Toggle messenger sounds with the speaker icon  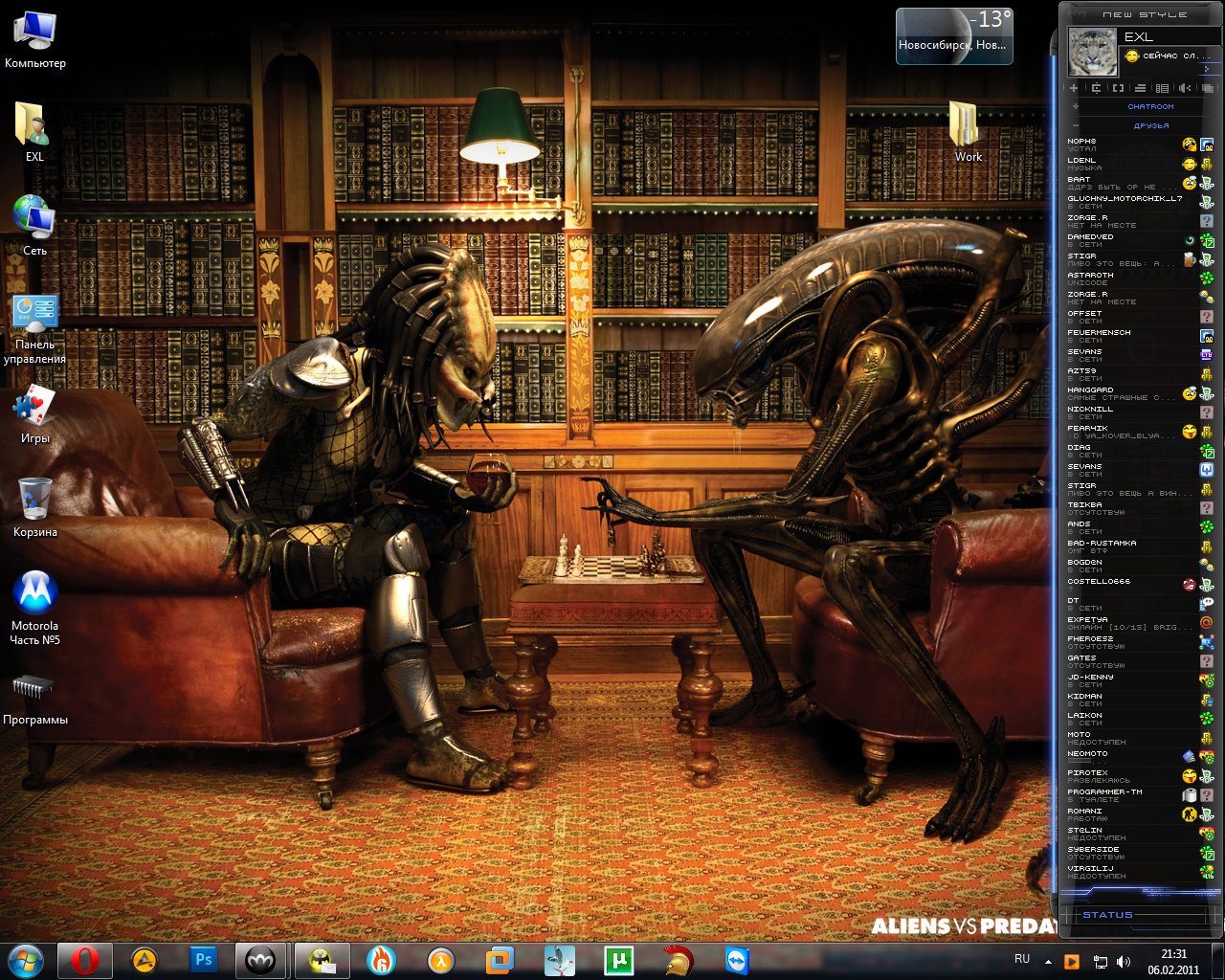[1185, 88]
